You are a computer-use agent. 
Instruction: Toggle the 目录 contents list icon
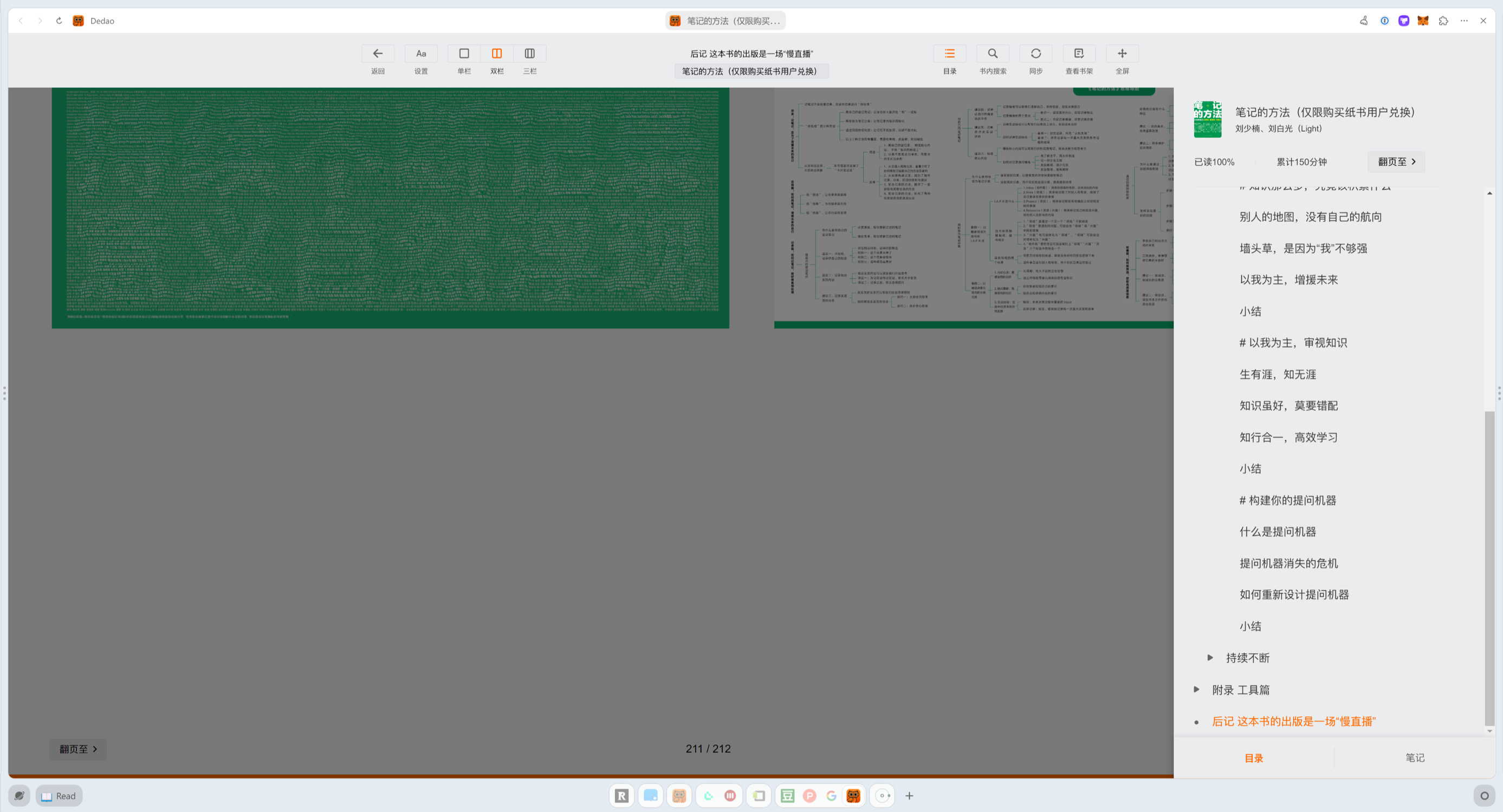949,54
